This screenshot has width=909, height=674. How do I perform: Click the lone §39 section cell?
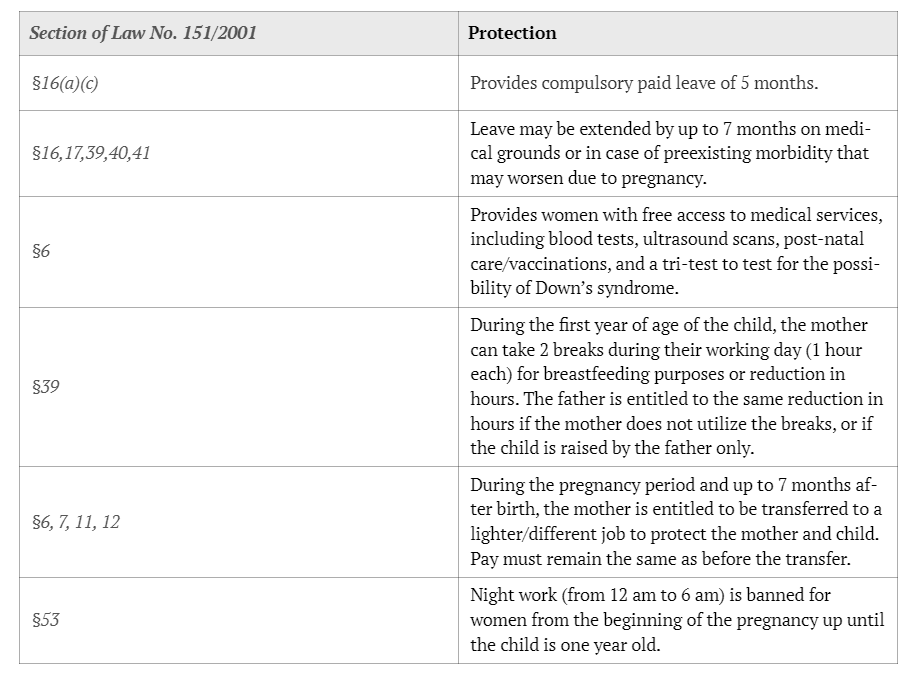pos(45,386)
